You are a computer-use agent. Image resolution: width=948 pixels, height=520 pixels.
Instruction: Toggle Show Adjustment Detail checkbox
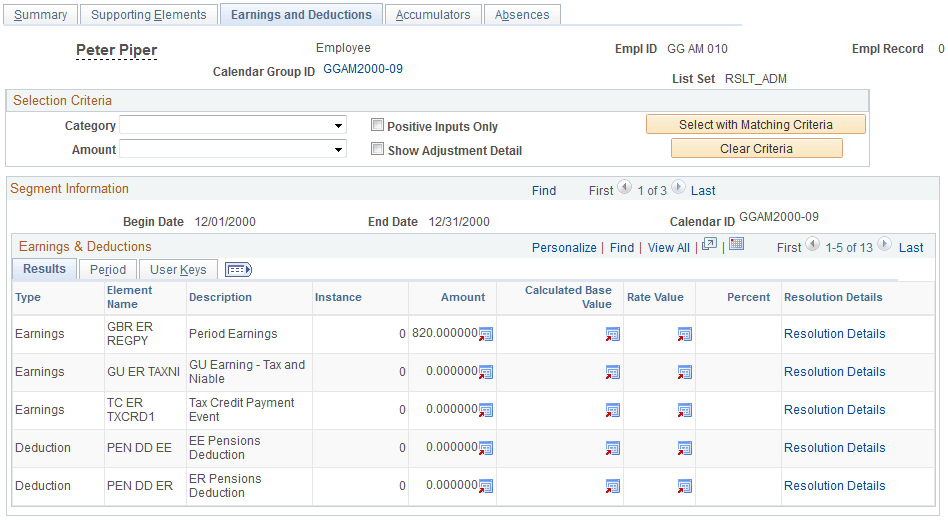tap(378, 150)
